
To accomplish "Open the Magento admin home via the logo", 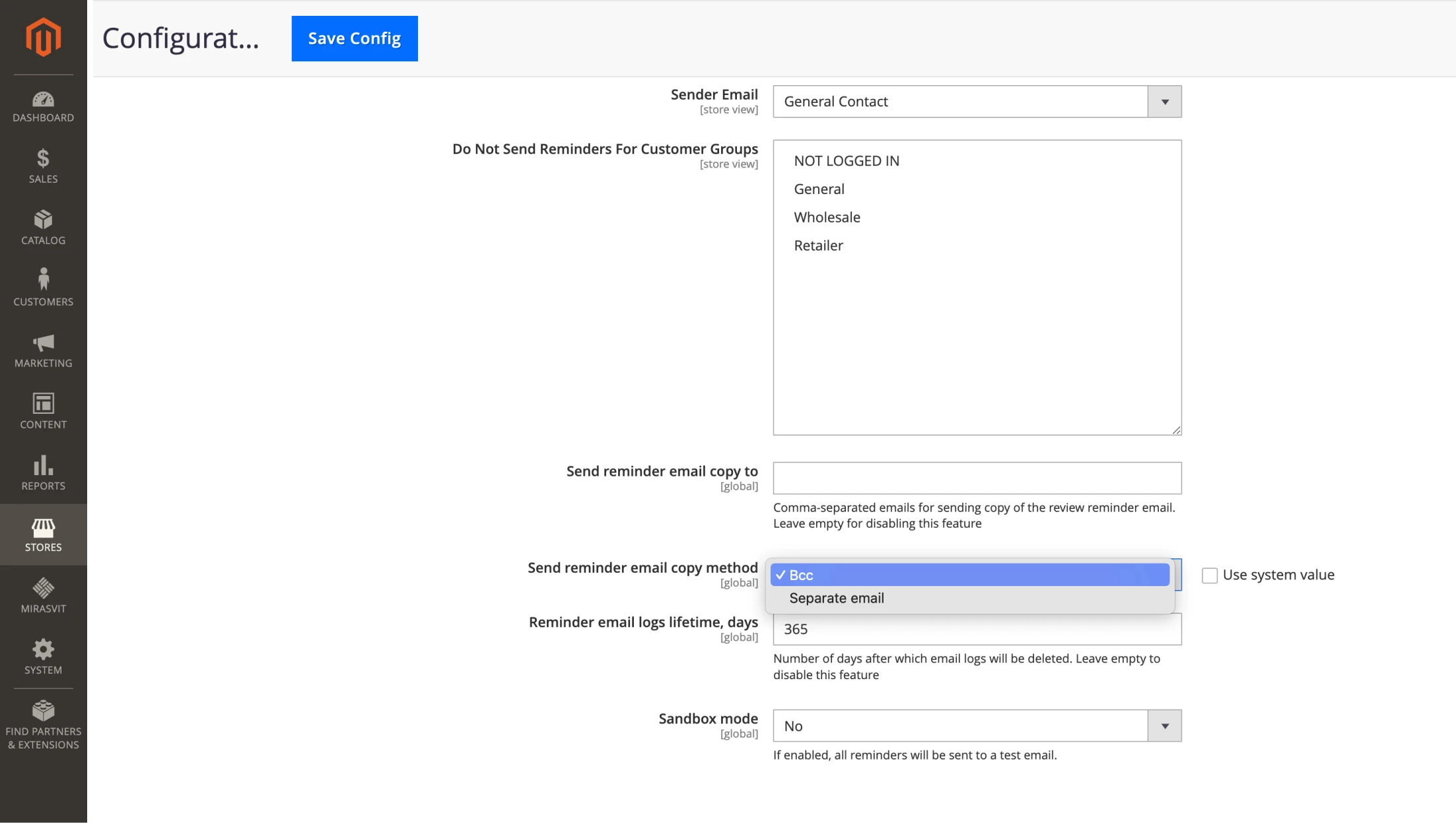I will [x=43, y=38].
